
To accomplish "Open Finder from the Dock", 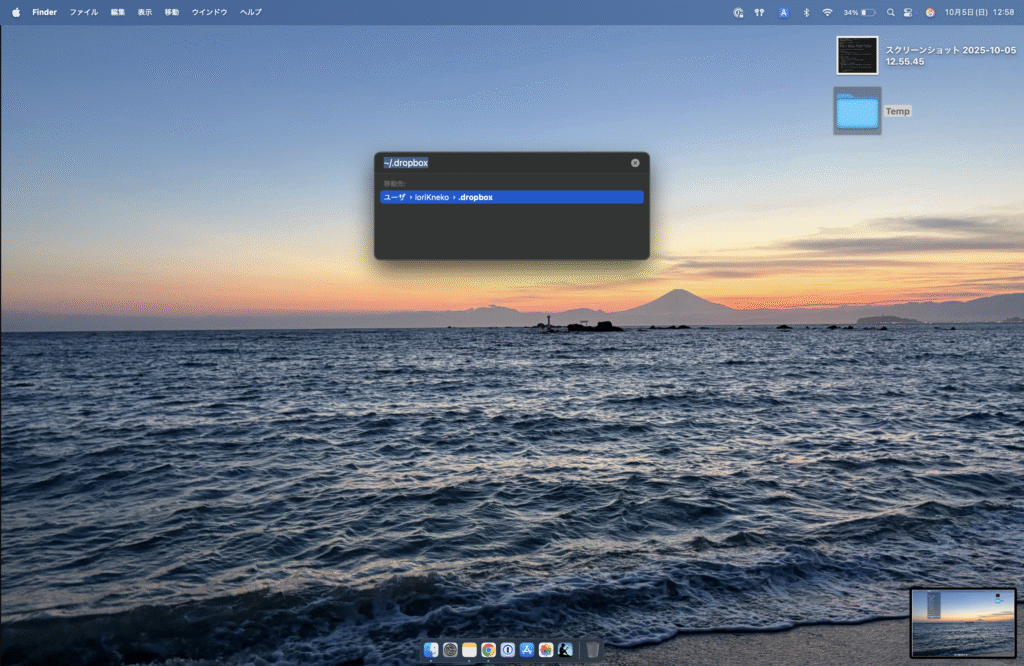I will point(431,650).
